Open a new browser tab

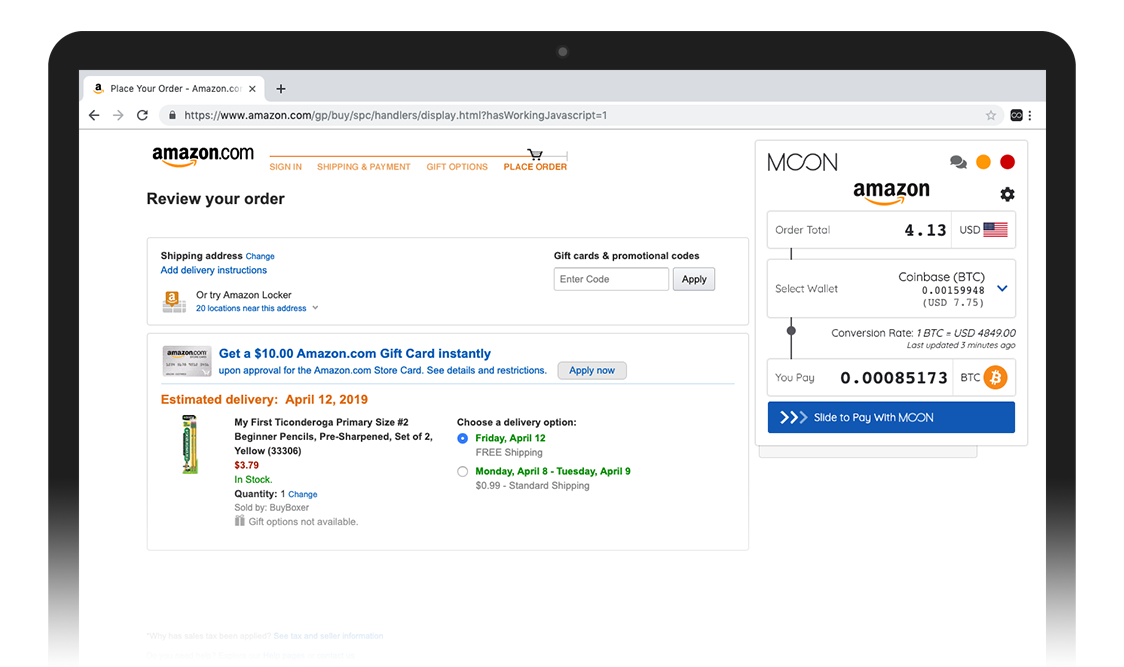point(281,89)
